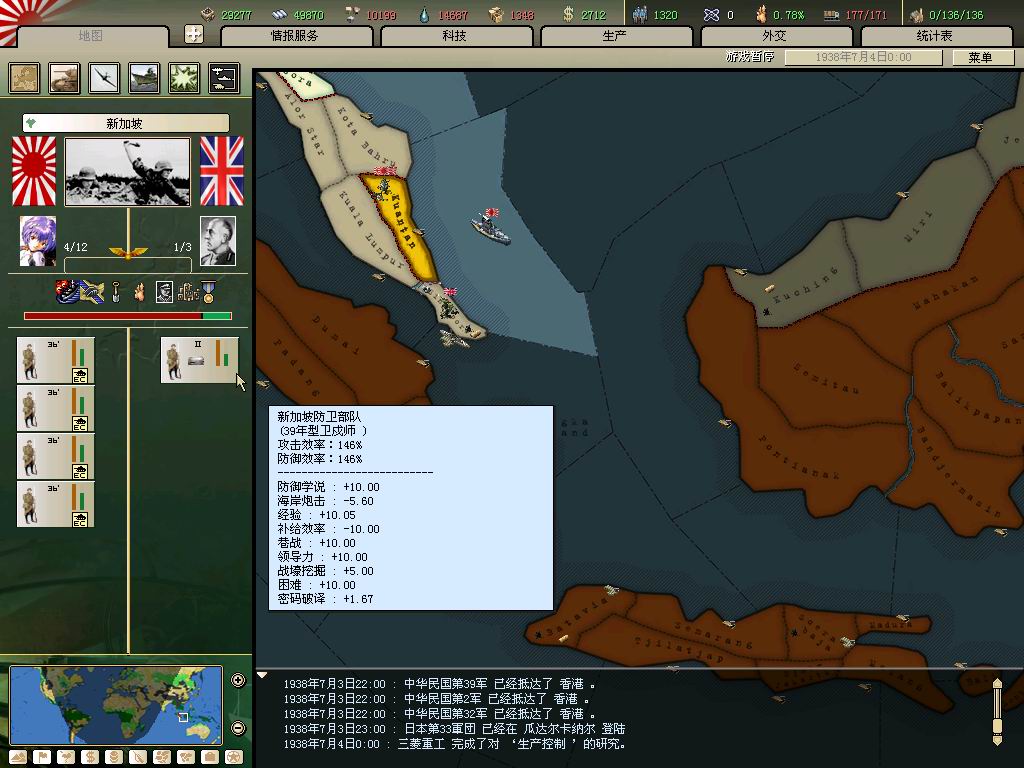
Task: Switch to supply map mode (stacked coins icon)
Action: [114, 757]
